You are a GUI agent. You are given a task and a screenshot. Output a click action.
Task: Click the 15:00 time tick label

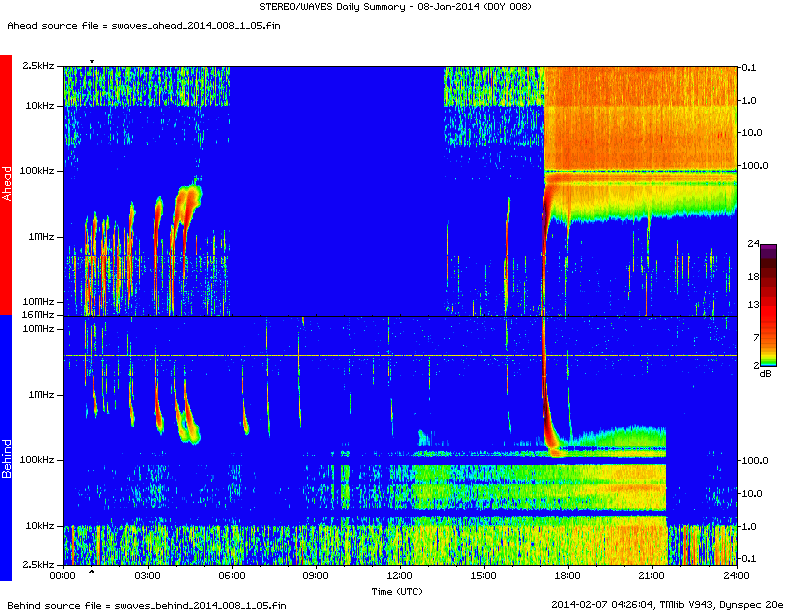484,576
